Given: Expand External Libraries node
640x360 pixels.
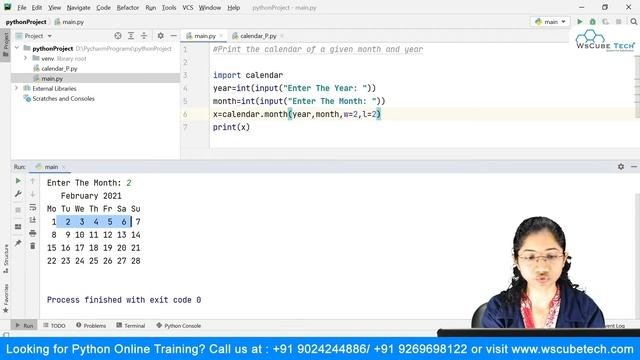Looking at the screenshot, I should coord(17,88).
